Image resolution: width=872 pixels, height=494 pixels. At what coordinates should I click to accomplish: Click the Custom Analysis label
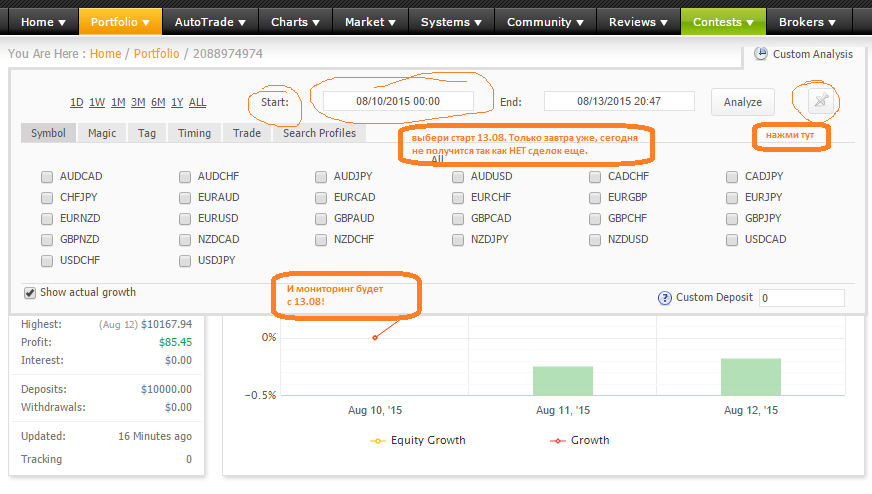(812, 54)
